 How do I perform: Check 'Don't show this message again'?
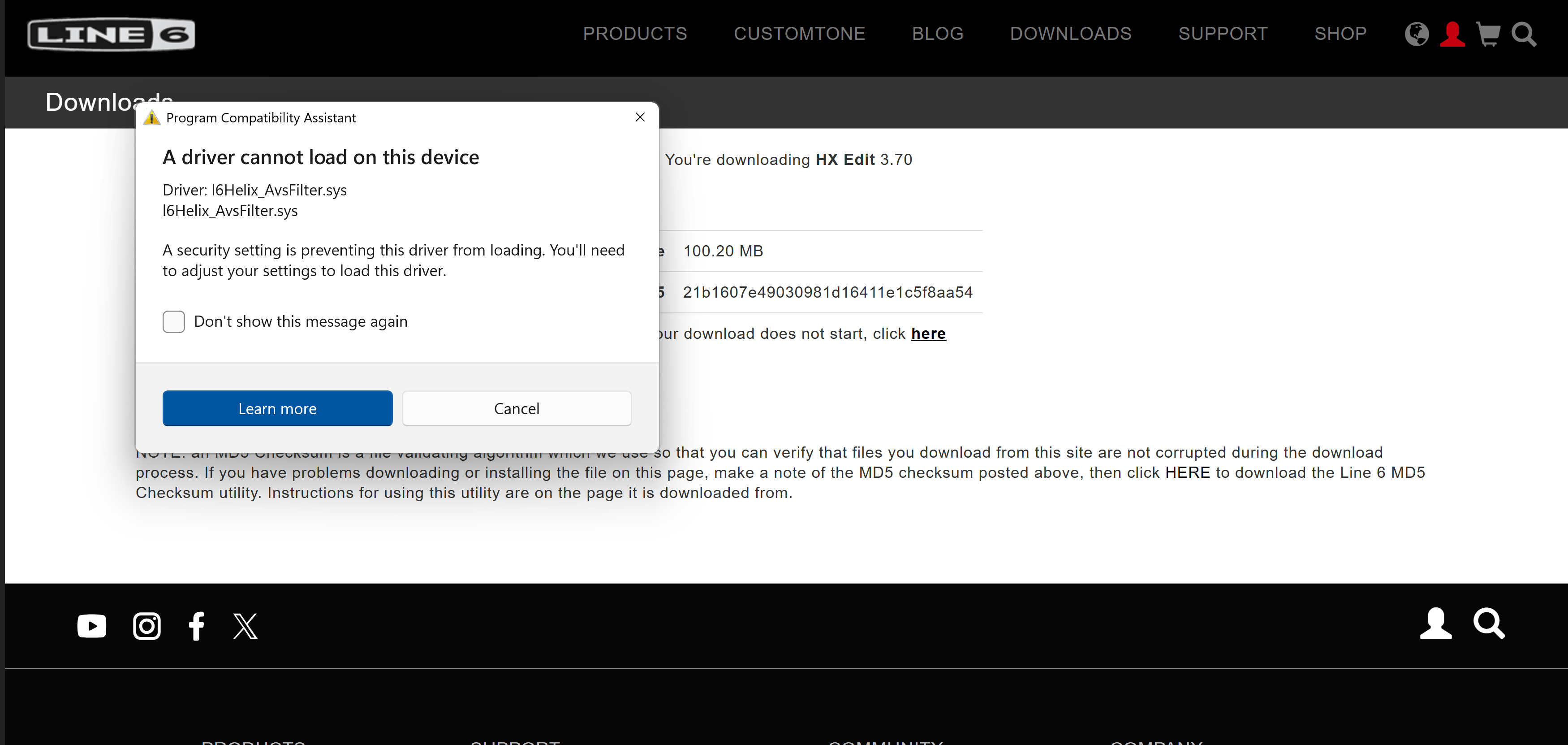(173, 322)
